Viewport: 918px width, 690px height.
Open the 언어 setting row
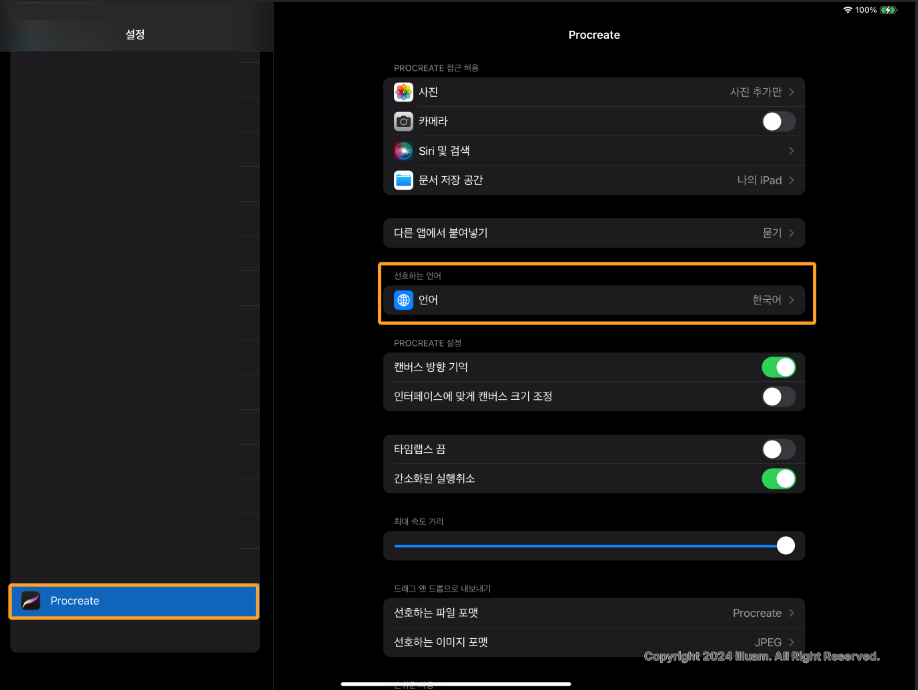point(594,300)
